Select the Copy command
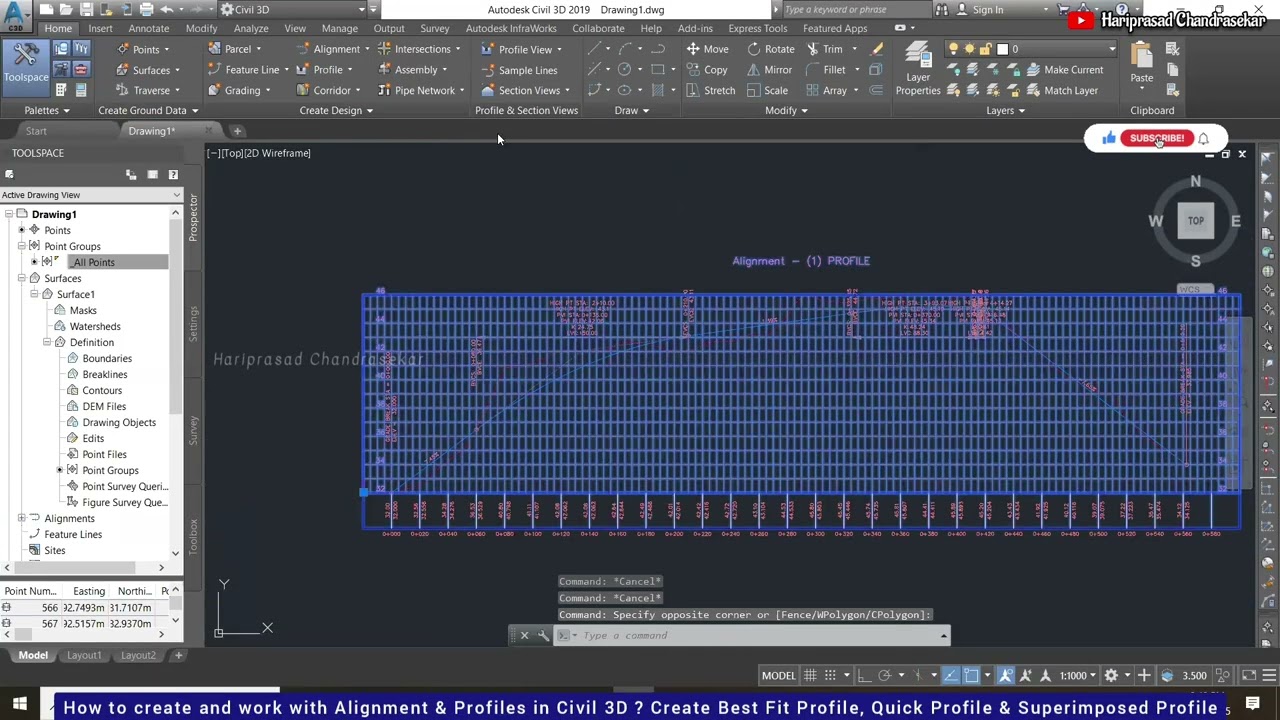Viewport: 1280px width, 720px height. [707, 70]
